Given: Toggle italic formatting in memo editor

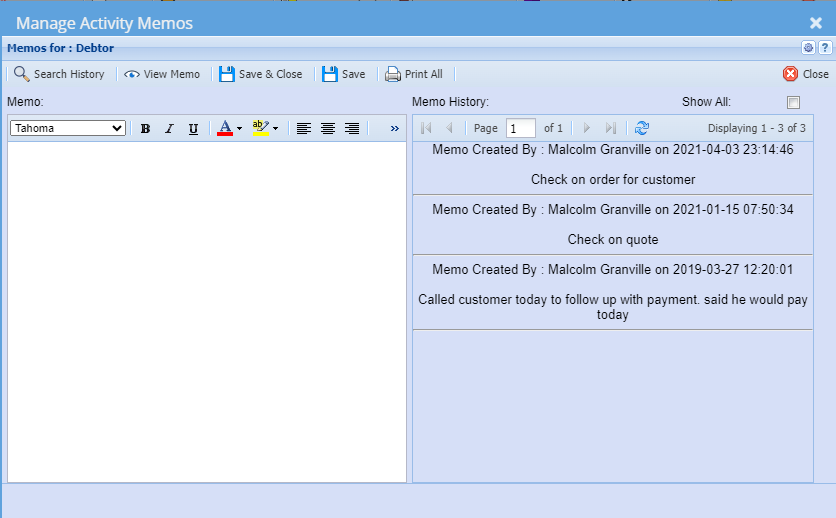Looking at the screenshot, I should pyautogui.click(x=169, y=129).
